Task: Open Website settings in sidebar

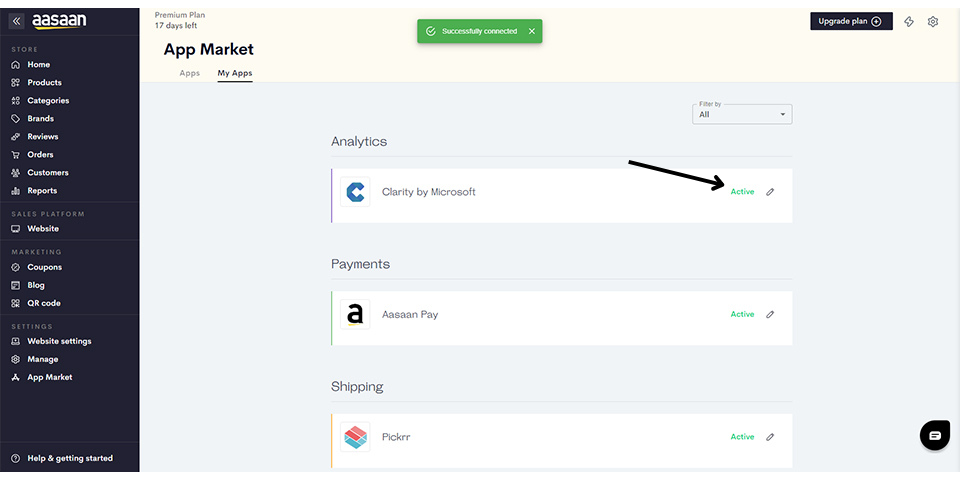Action: click(x=59, y=341)
